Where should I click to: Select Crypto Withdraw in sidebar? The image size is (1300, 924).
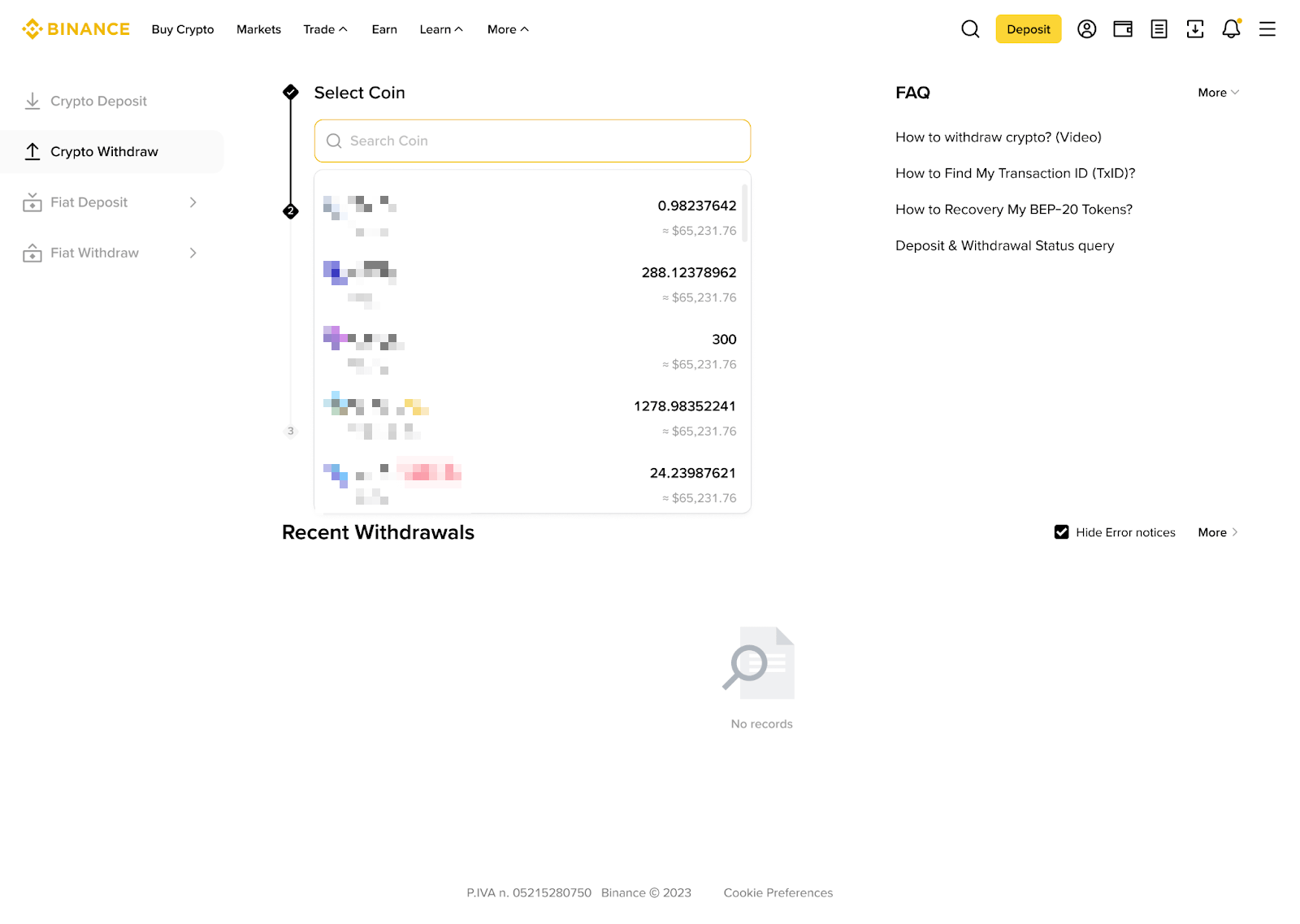pos(112,151)
